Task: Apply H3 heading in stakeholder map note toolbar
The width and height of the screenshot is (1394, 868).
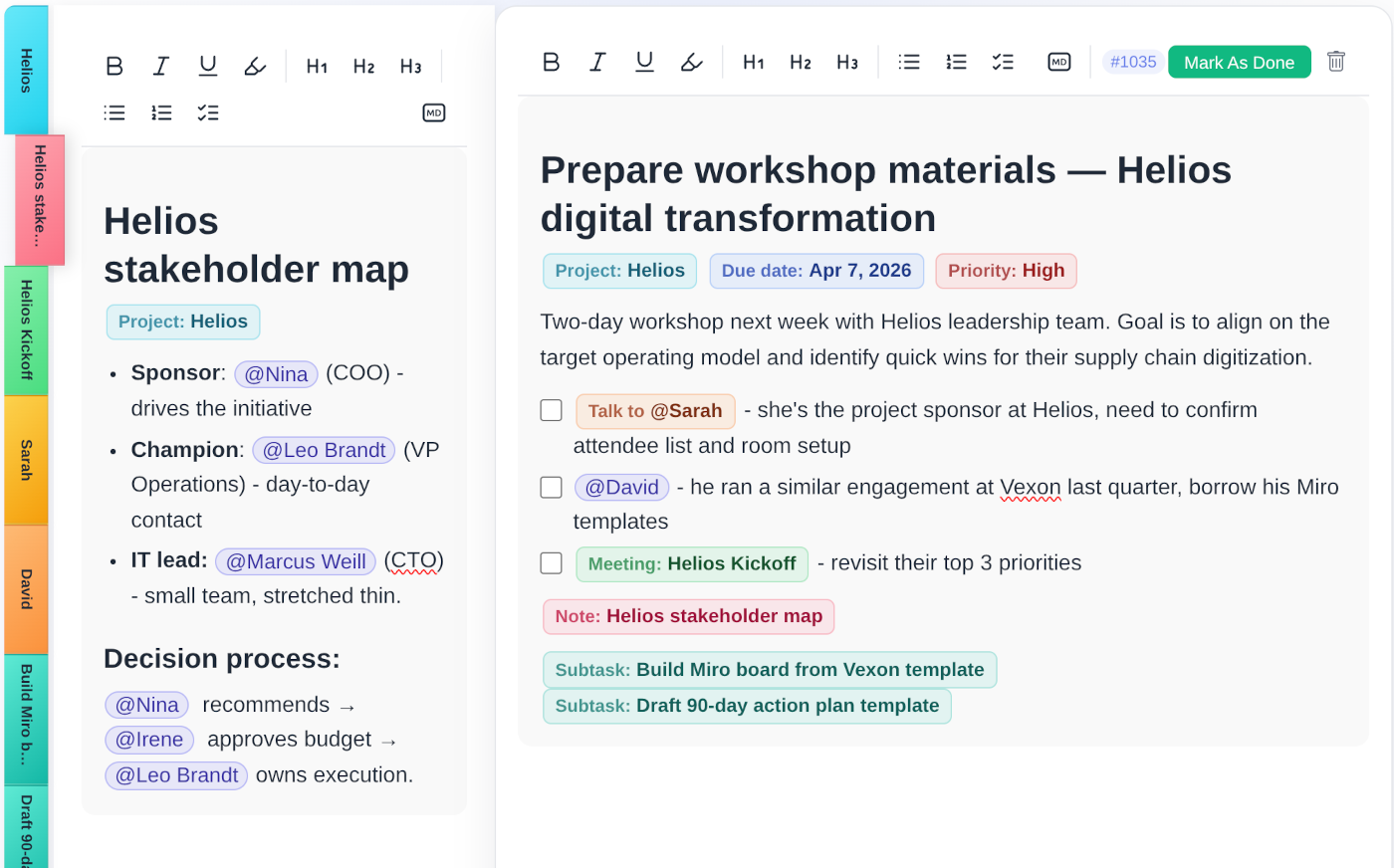Action: 410,67
